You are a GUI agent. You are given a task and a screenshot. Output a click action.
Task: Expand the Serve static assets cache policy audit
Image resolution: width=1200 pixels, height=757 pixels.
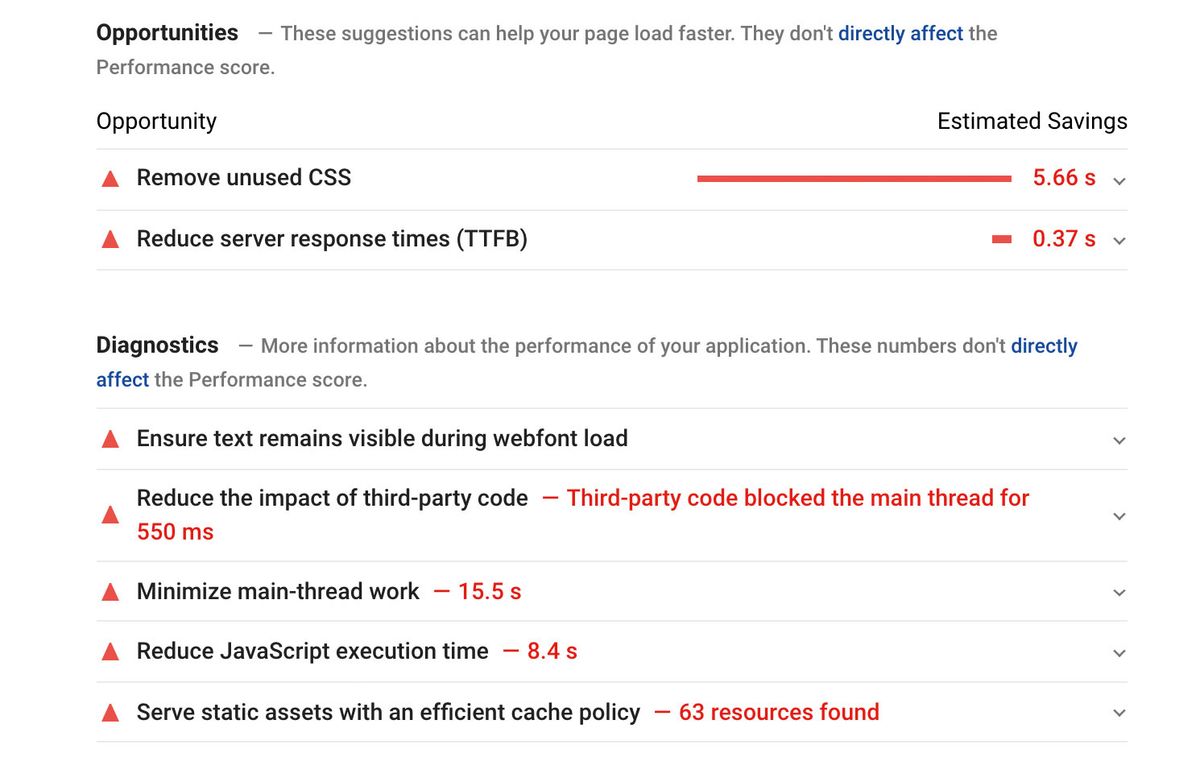coord(1118,712)
